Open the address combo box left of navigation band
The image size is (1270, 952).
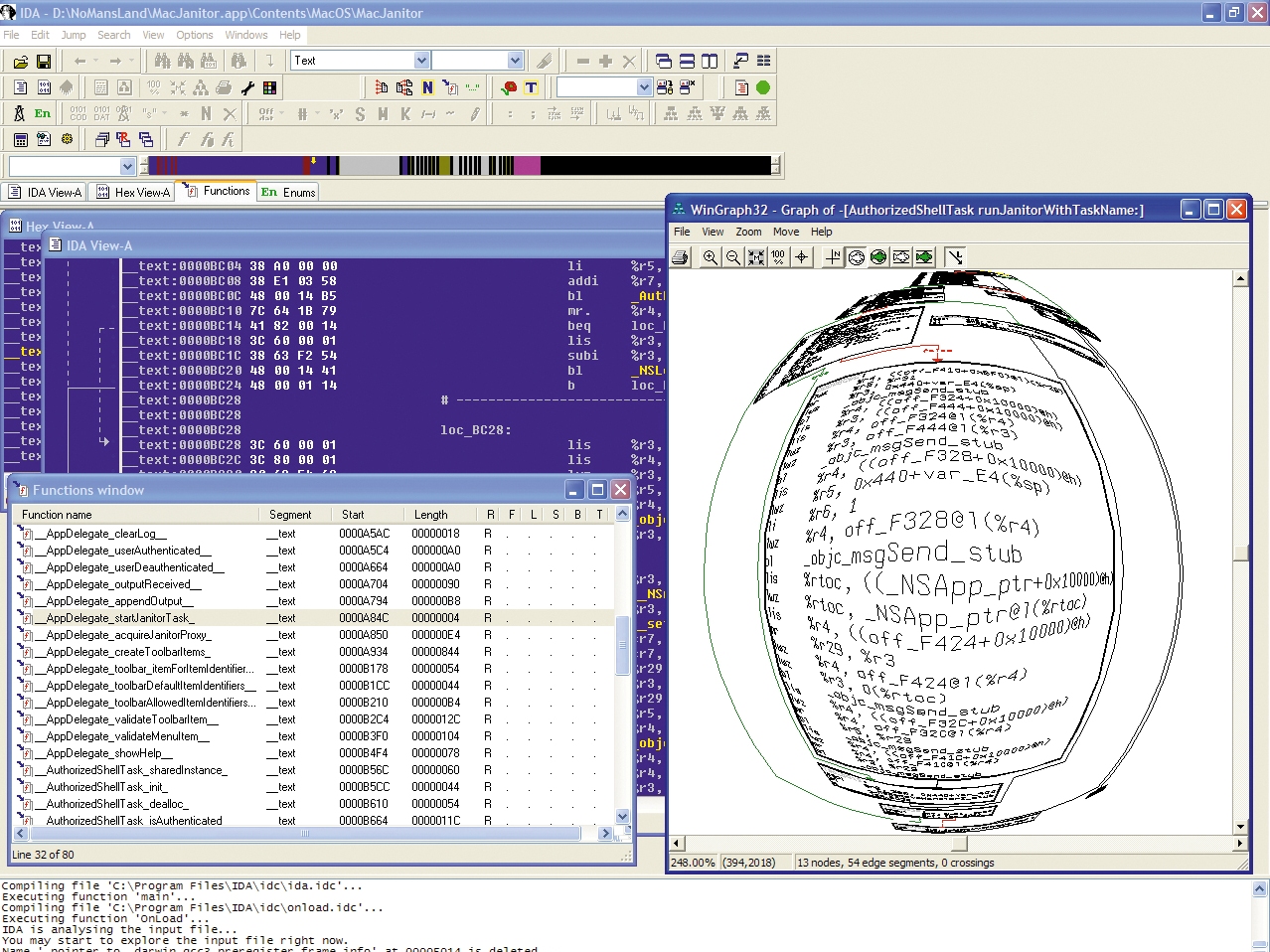pos(127,166)
